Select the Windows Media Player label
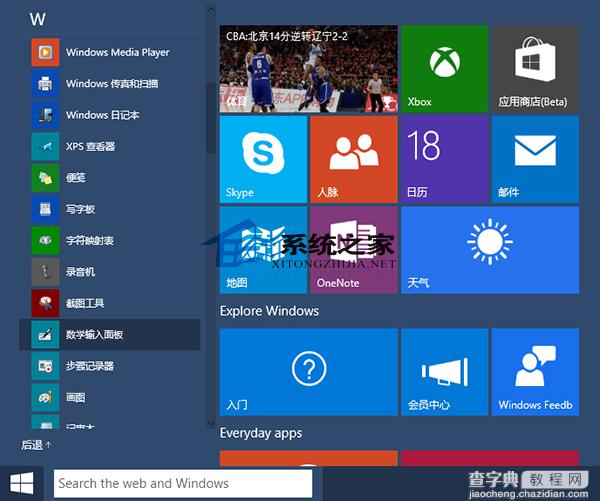Image resolution: width=600 pixels, height=501 pixels. click(117, 52)
